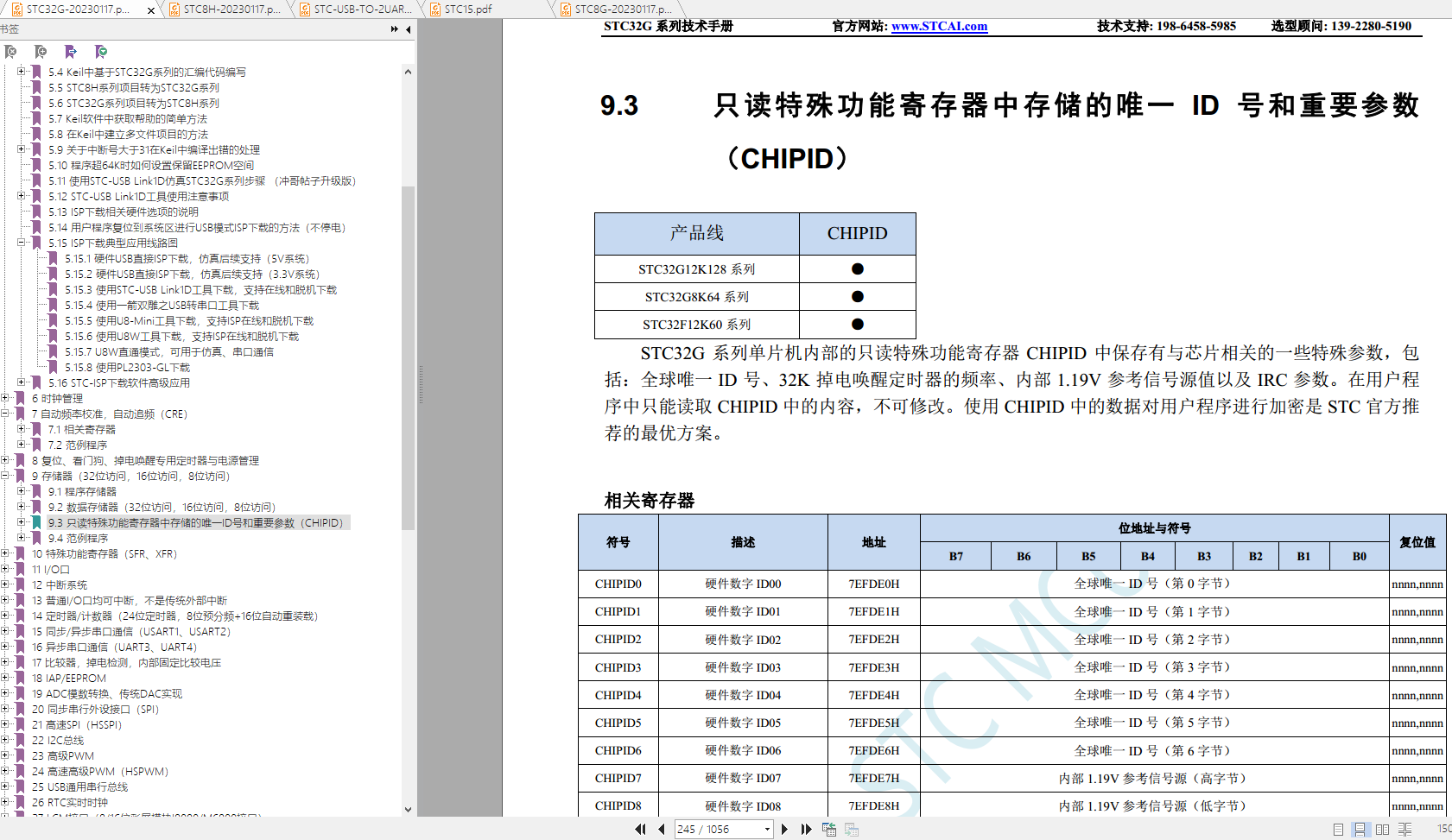Expand the 7.1 相关寄存器 node
The height and width of the screenshot is (840, 1452).
22,428
